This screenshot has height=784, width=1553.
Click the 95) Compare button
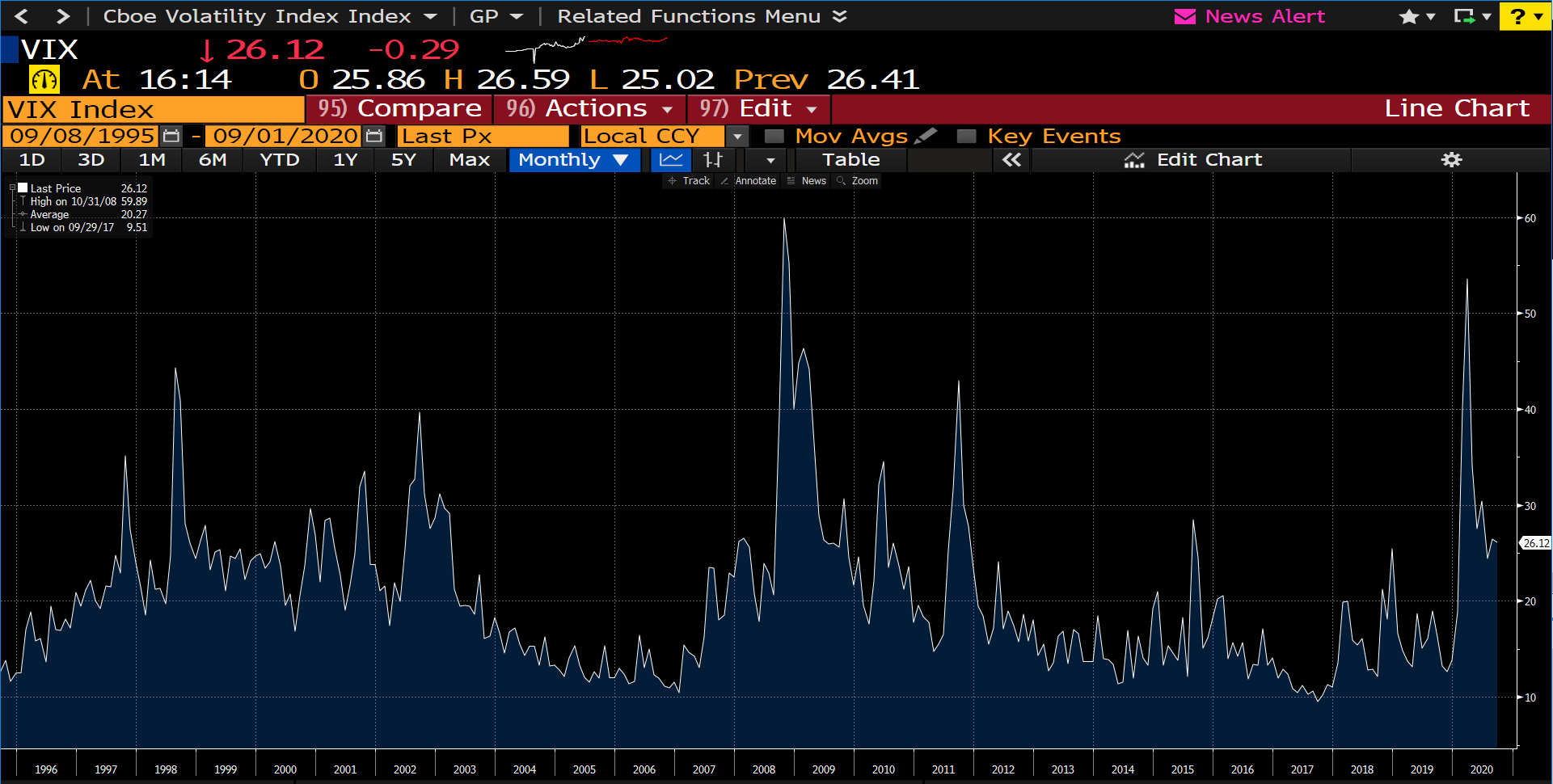tap(399, 108)
